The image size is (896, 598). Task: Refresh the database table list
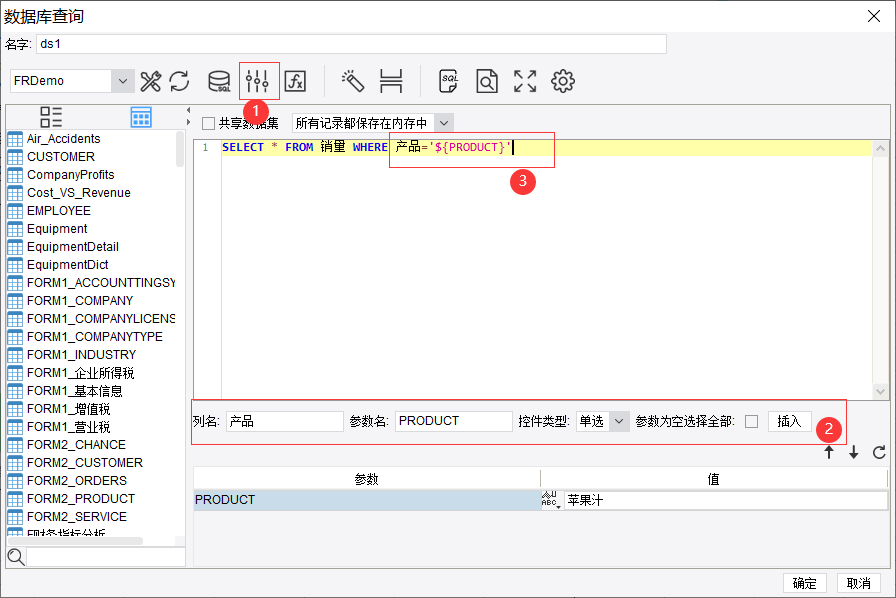tap(179, 81)
